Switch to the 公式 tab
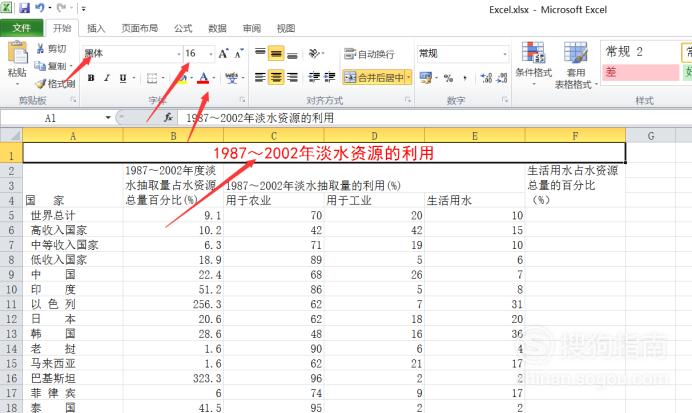Image resolution: width=692 pixels, height=413 pixels. [183, 28]
